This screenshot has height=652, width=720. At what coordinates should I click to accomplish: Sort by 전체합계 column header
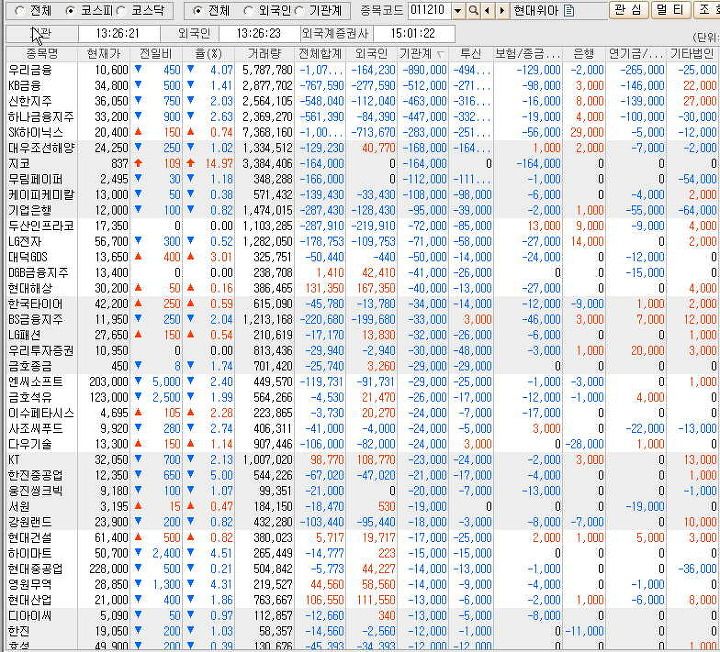(x=320, y=54)
